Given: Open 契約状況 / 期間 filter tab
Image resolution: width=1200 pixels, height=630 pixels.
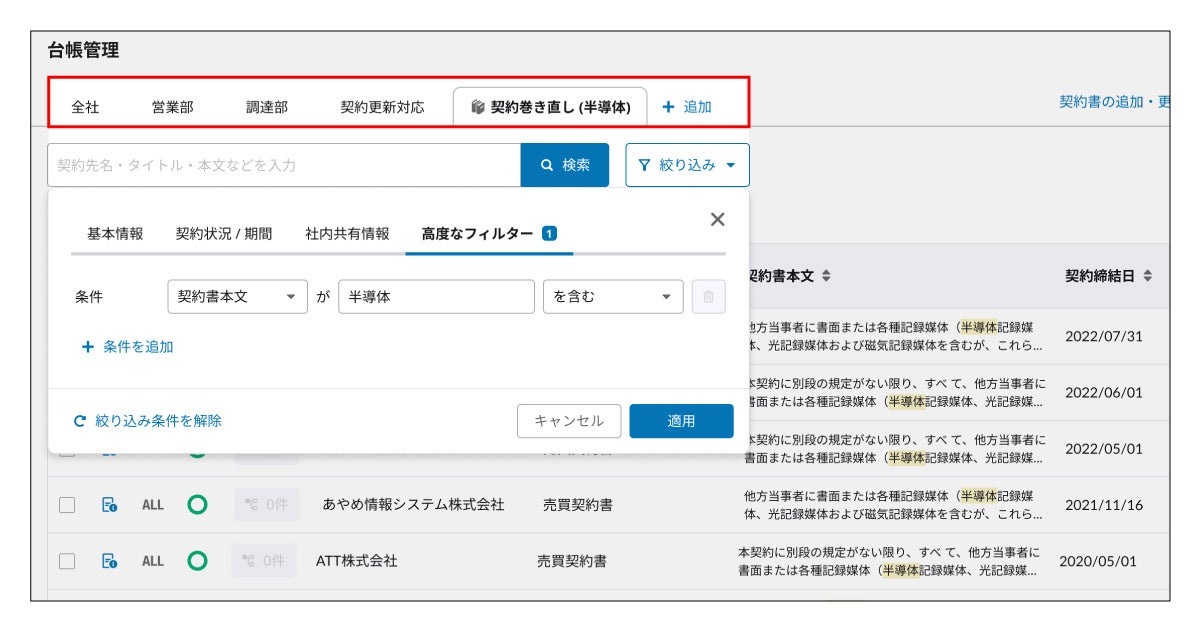Looking at the screenshot, I should click(224, 233).
